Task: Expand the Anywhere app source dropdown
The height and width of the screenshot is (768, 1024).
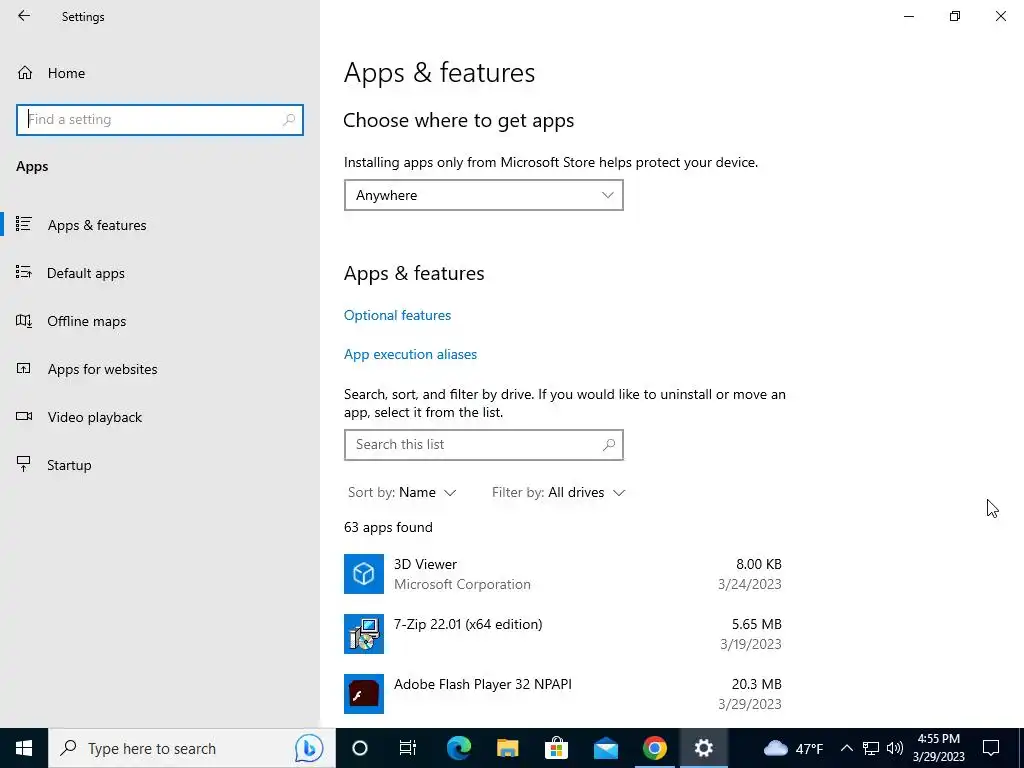Action: tap(483, 195)
